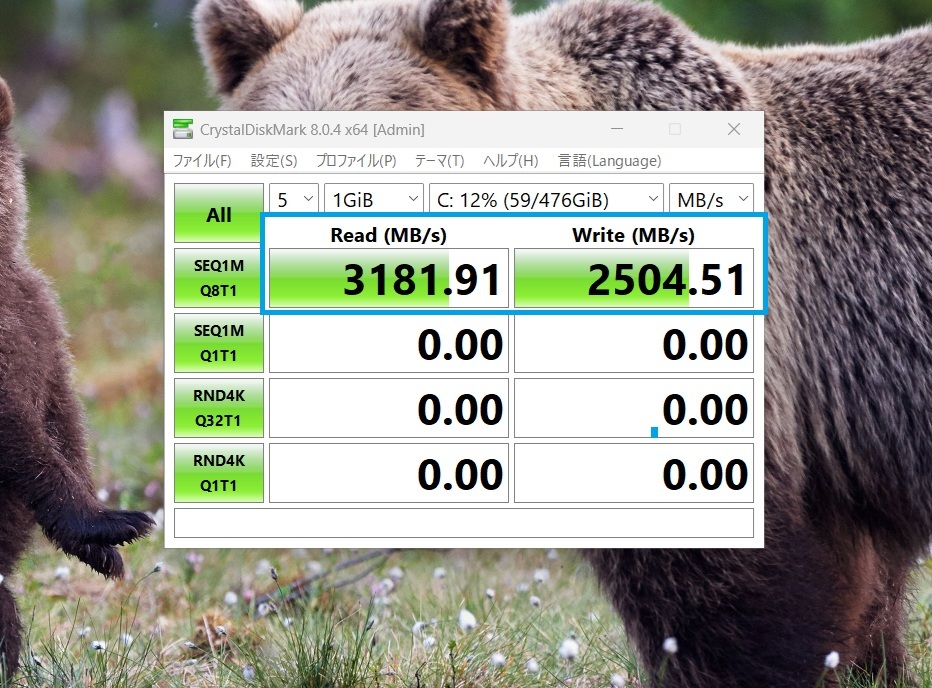The height and width of the screenshot is (688, 932).
Task: Click the Read (MB/s) column header
Action: pyautogui.click(x=389, y=235)
